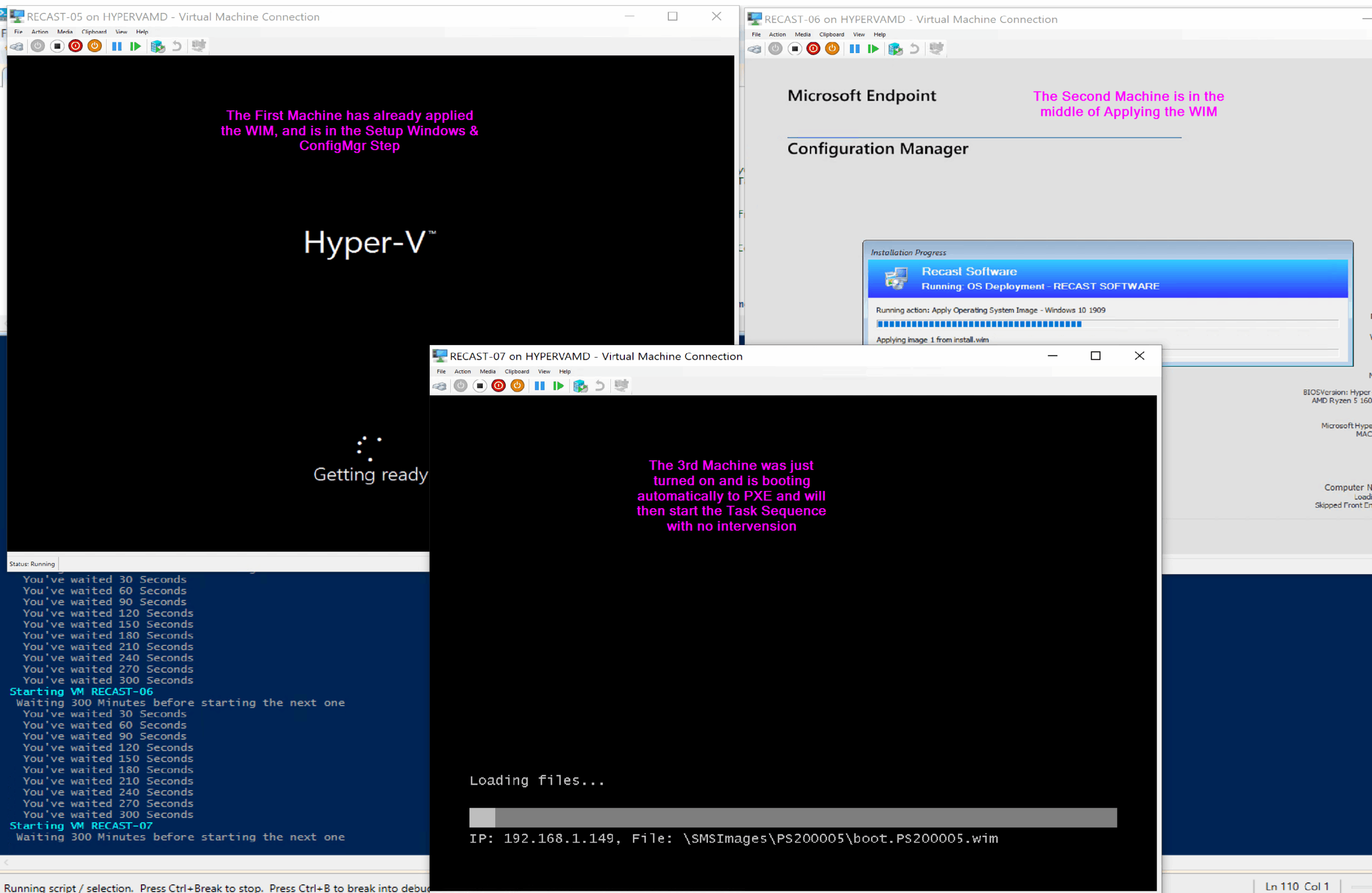Resume RECAST-06 with the green play icon
1372x893 pixels.
873,48
